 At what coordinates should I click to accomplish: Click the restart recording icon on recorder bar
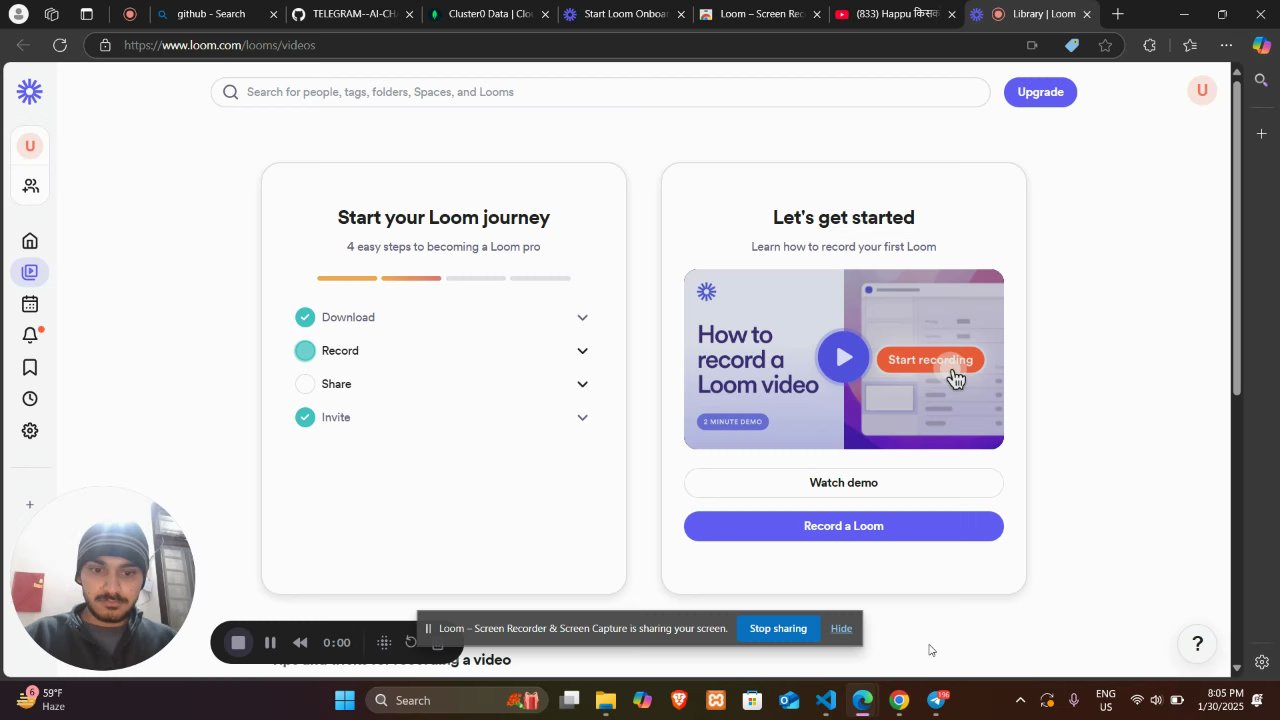(x=411, y=642)
